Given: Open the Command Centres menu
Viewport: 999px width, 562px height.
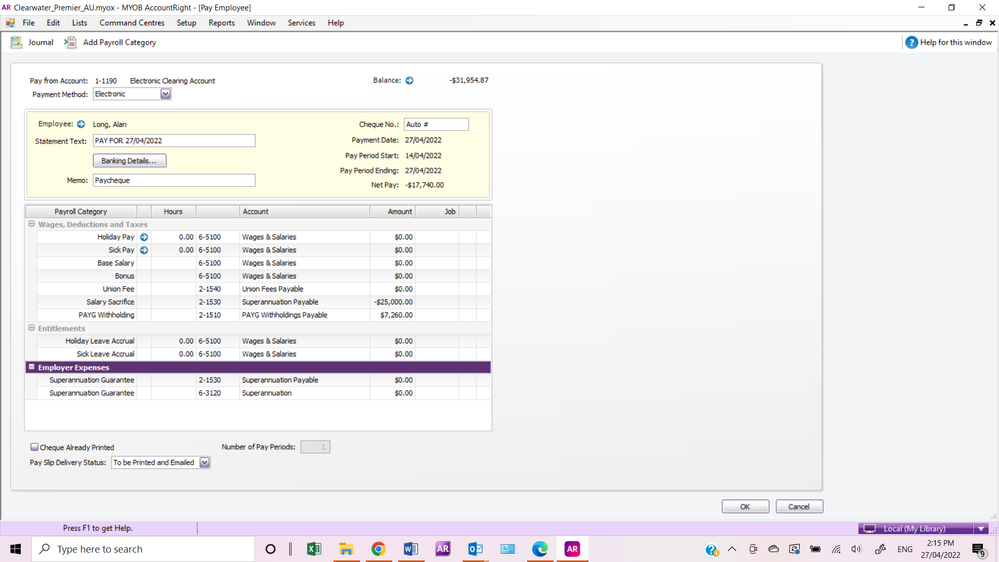Looking at the screenshot, I should pyautogui.click(x=132, y=23).
